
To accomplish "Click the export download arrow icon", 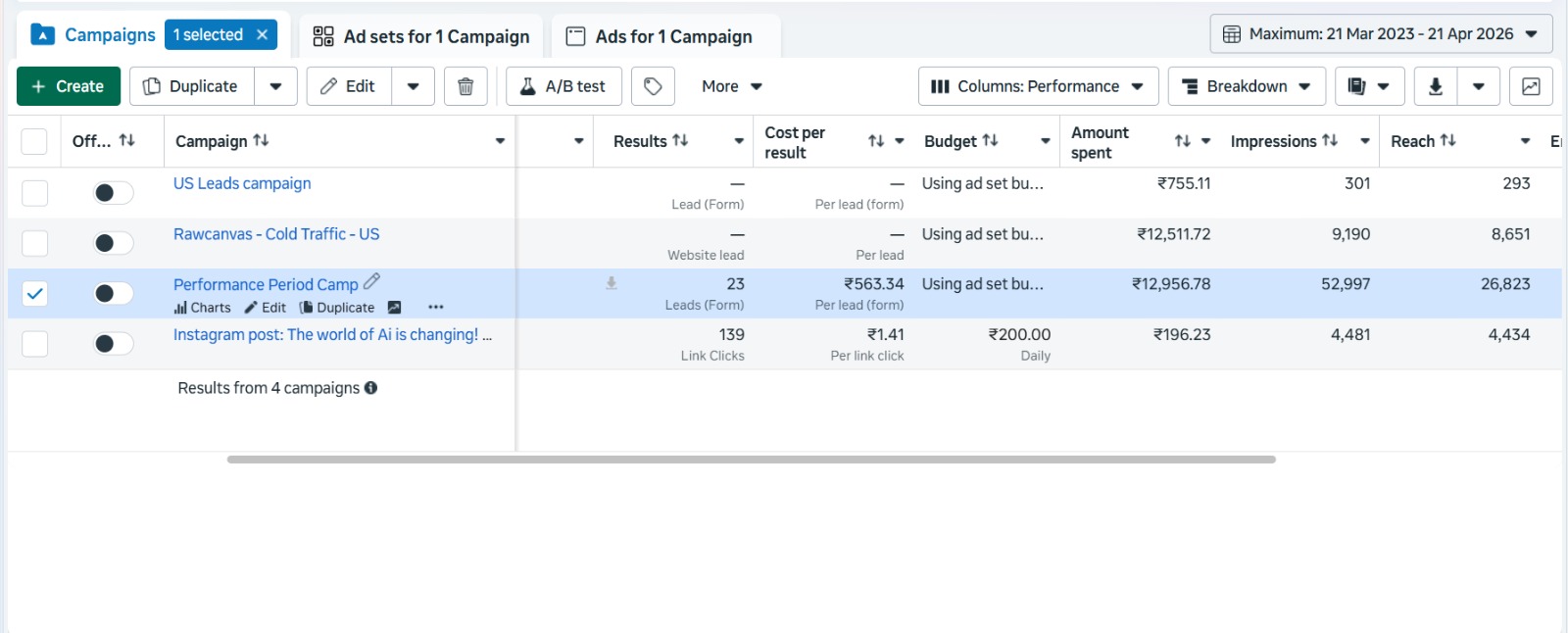I will [x=1435, y=86].
